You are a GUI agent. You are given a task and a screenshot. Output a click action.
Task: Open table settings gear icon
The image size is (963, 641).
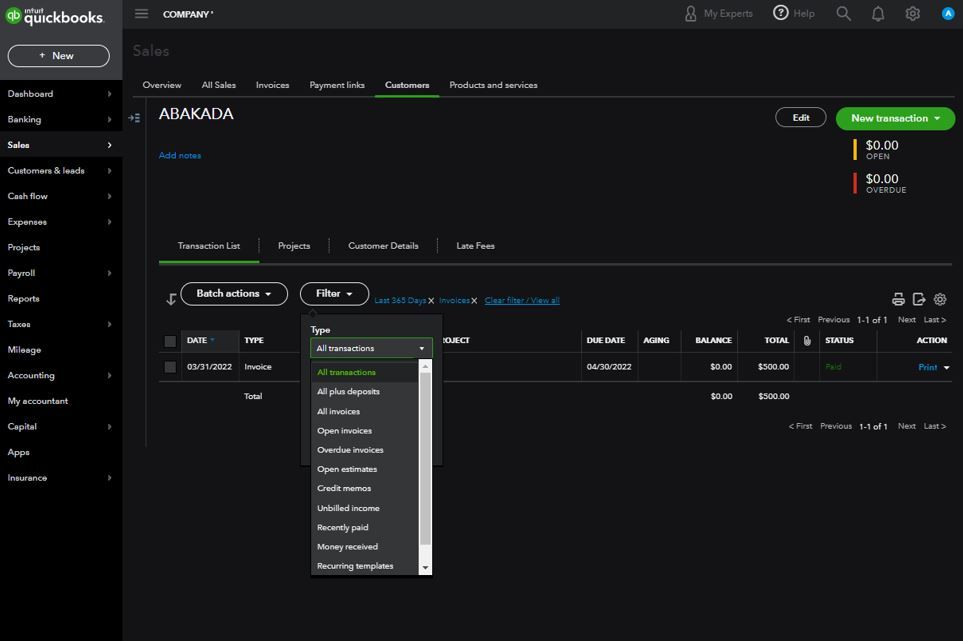pyautogui.click(x=940, y=299)
